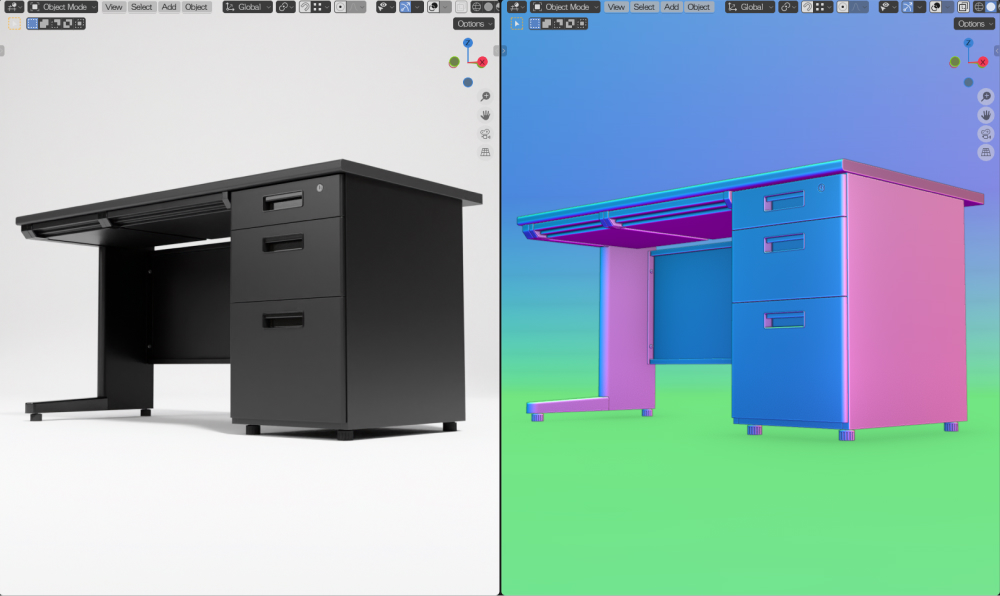This screenshot has width=1000, height=596.
Task: Open the Object menu in left viewport
Action: coord(196,7)
